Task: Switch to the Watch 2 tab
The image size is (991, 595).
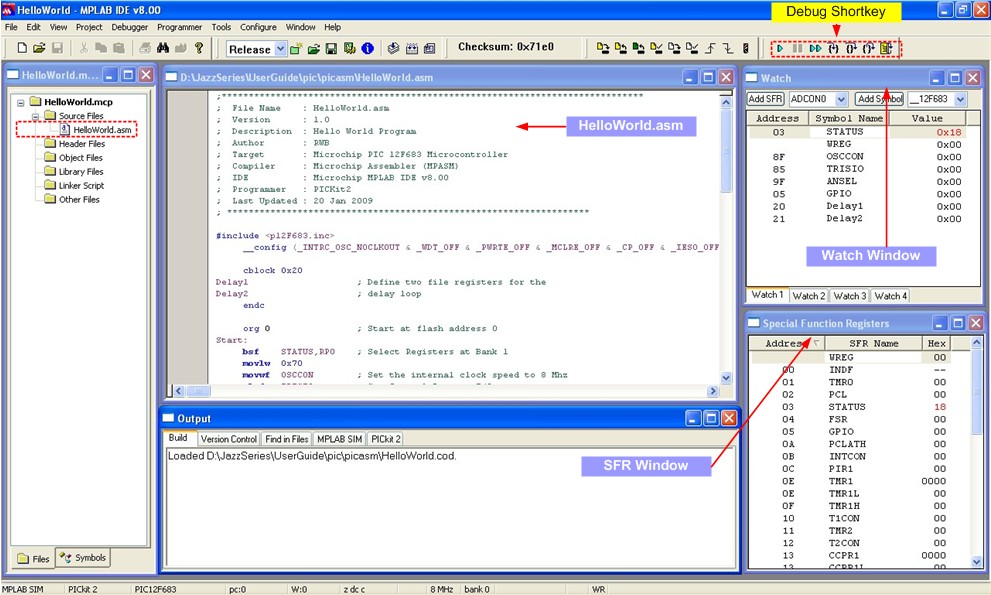Action: coord(809,295)
